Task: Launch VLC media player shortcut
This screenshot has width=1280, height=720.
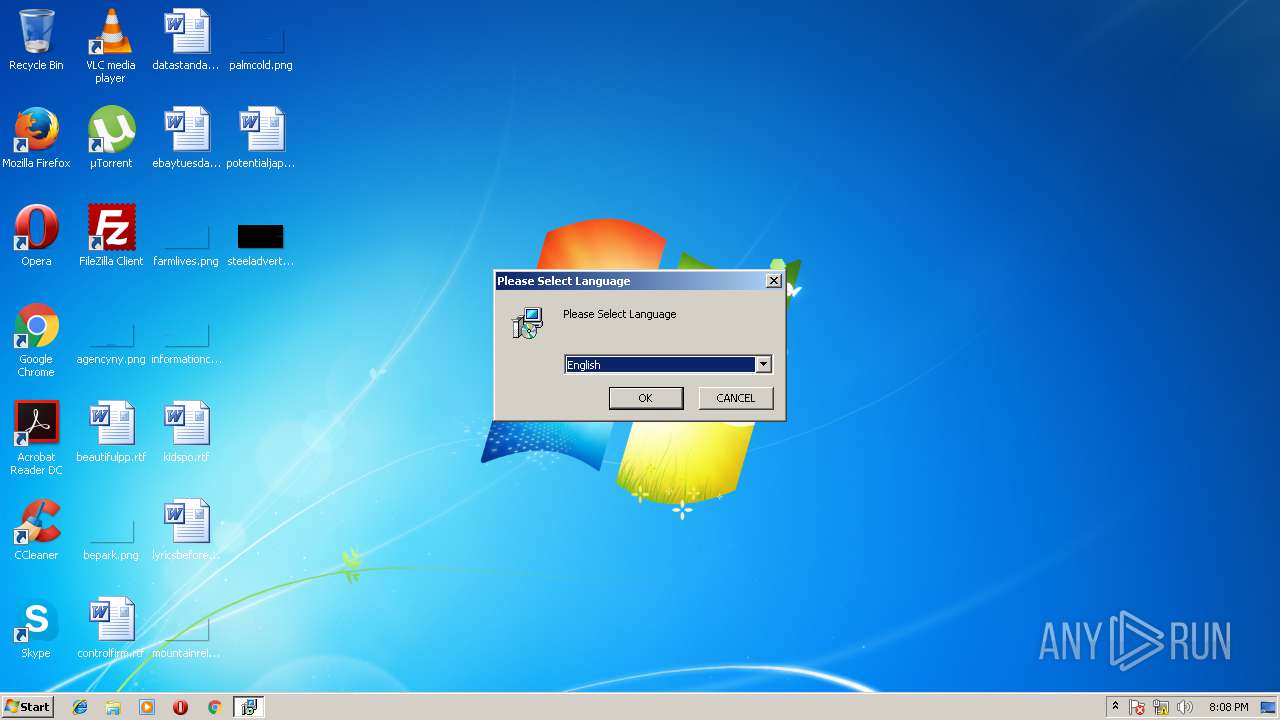Action: click(x=110, y=46)
